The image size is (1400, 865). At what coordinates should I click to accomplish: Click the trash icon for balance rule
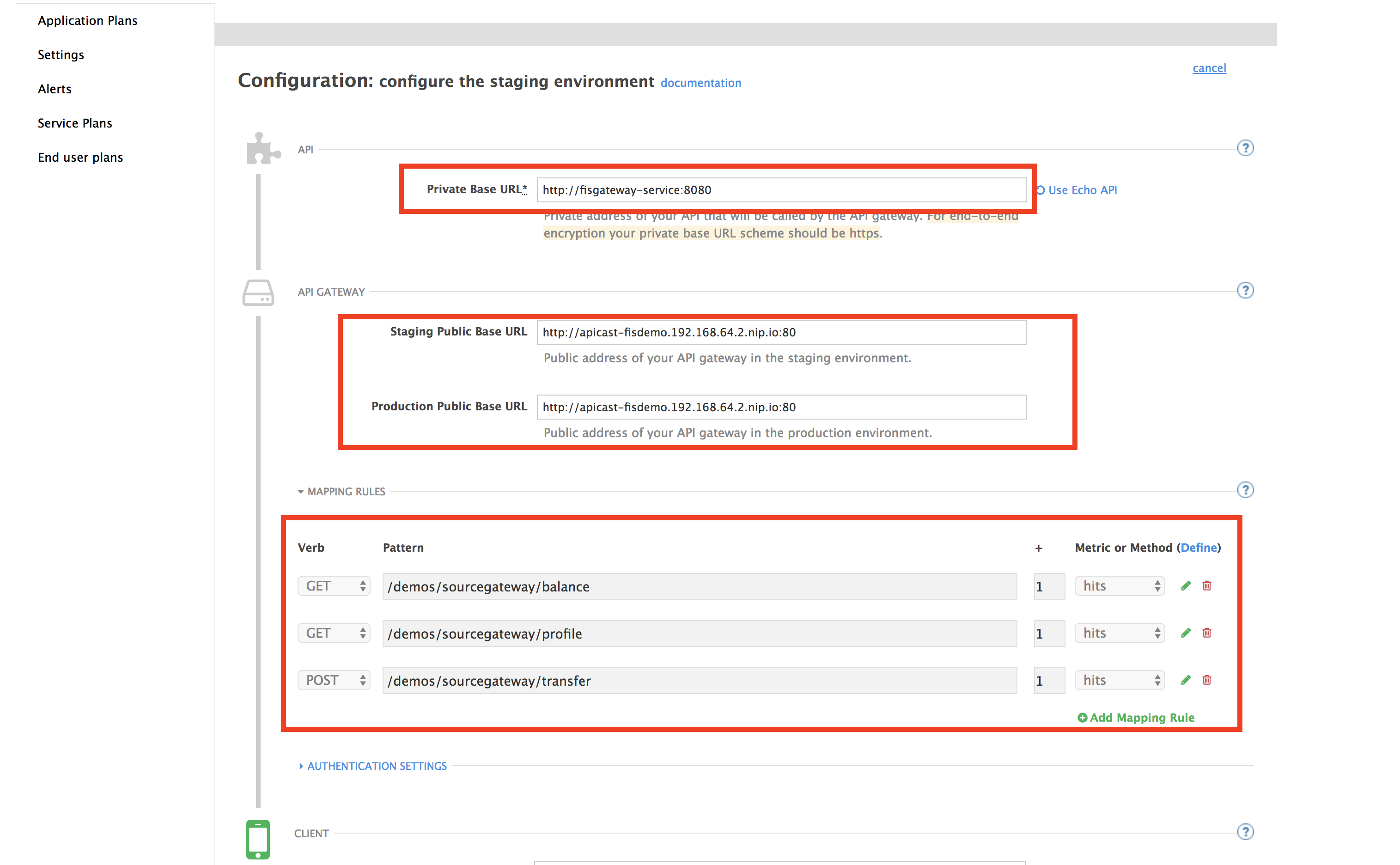click(x=1207, y=586)
